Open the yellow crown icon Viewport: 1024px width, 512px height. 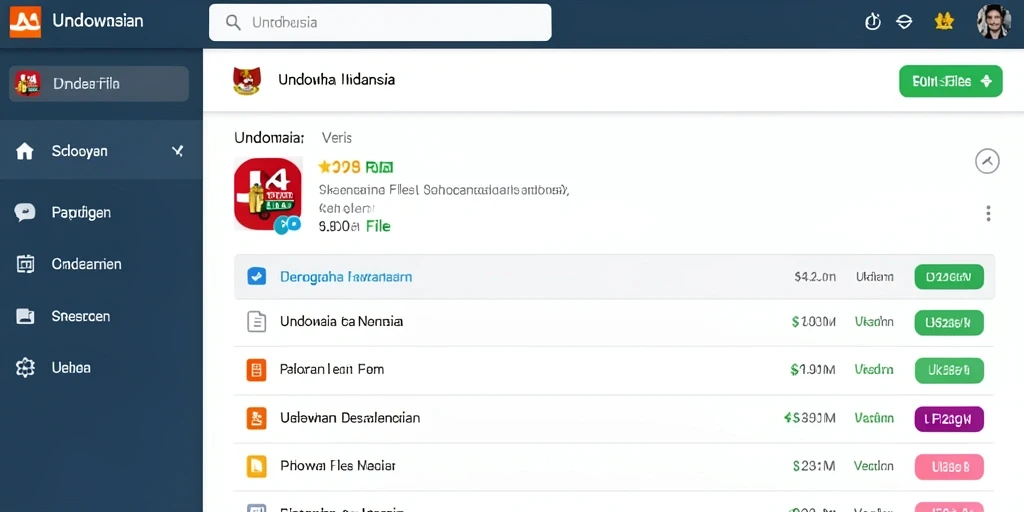click(x=944, y=22)
